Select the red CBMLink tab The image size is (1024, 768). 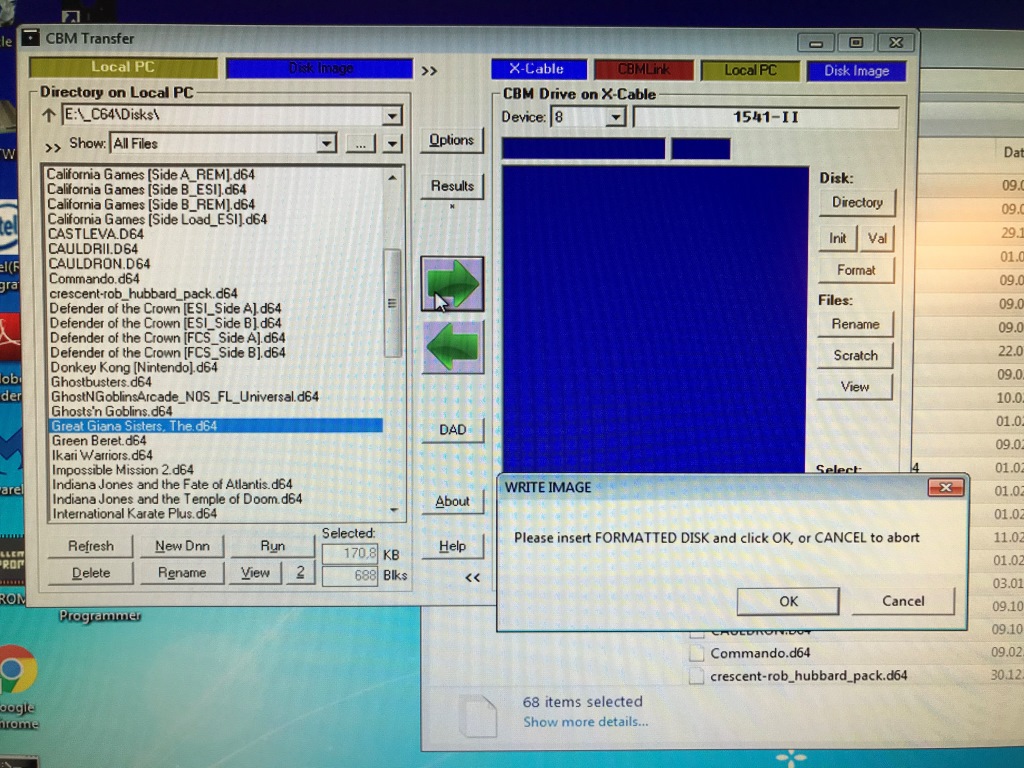coord(644,70)
